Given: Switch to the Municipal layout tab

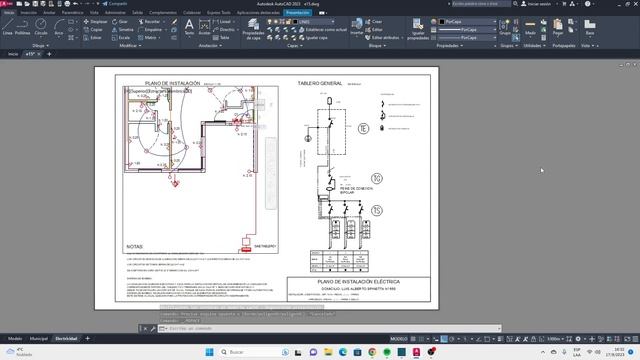Looking at the screenshot, I should click(x=38, y=339).
